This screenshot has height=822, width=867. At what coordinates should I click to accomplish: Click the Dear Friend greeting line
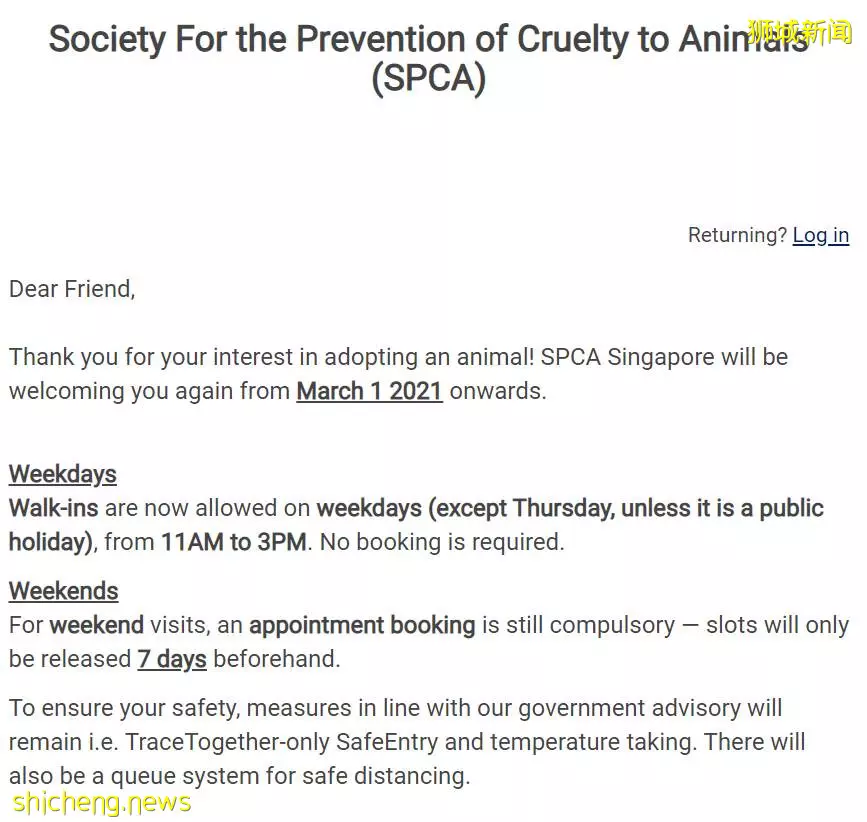pyautogui.click(x=72, y=289)
